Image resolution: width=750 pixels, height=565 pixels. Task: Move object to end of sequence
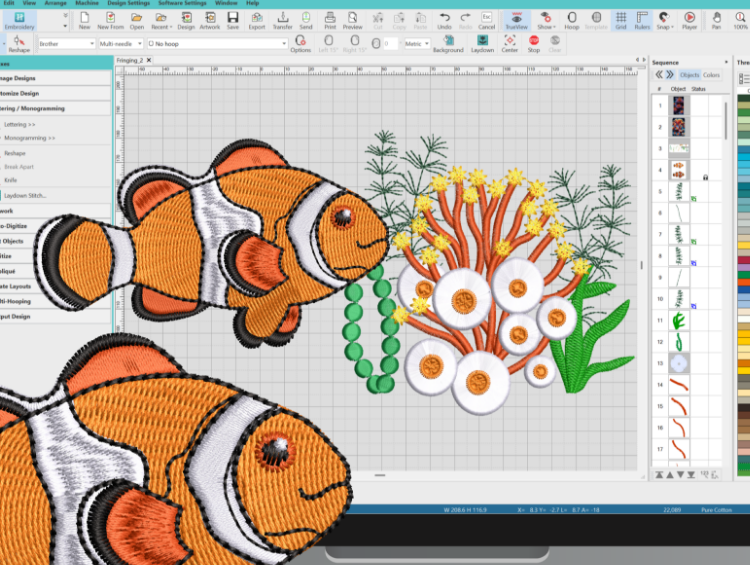click(691, 475)
